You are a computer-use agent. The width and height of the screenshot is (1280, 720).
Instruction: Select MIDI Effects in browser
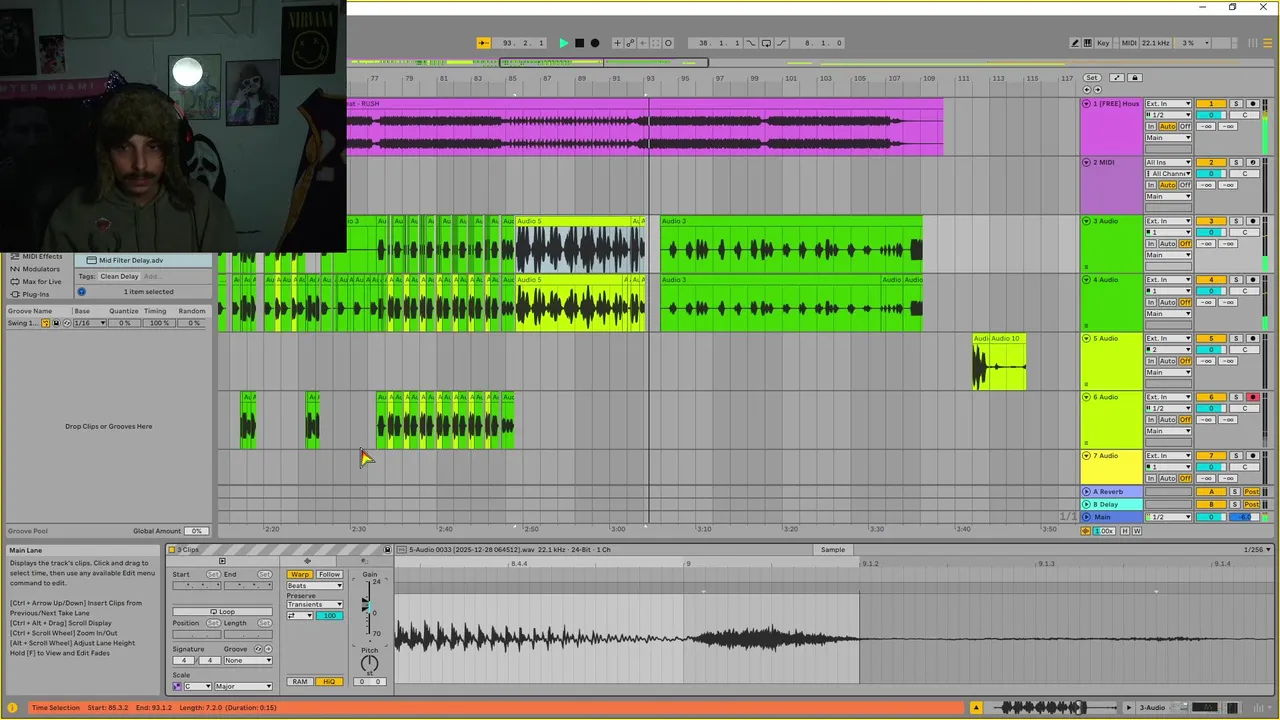[x=42, y=256]
